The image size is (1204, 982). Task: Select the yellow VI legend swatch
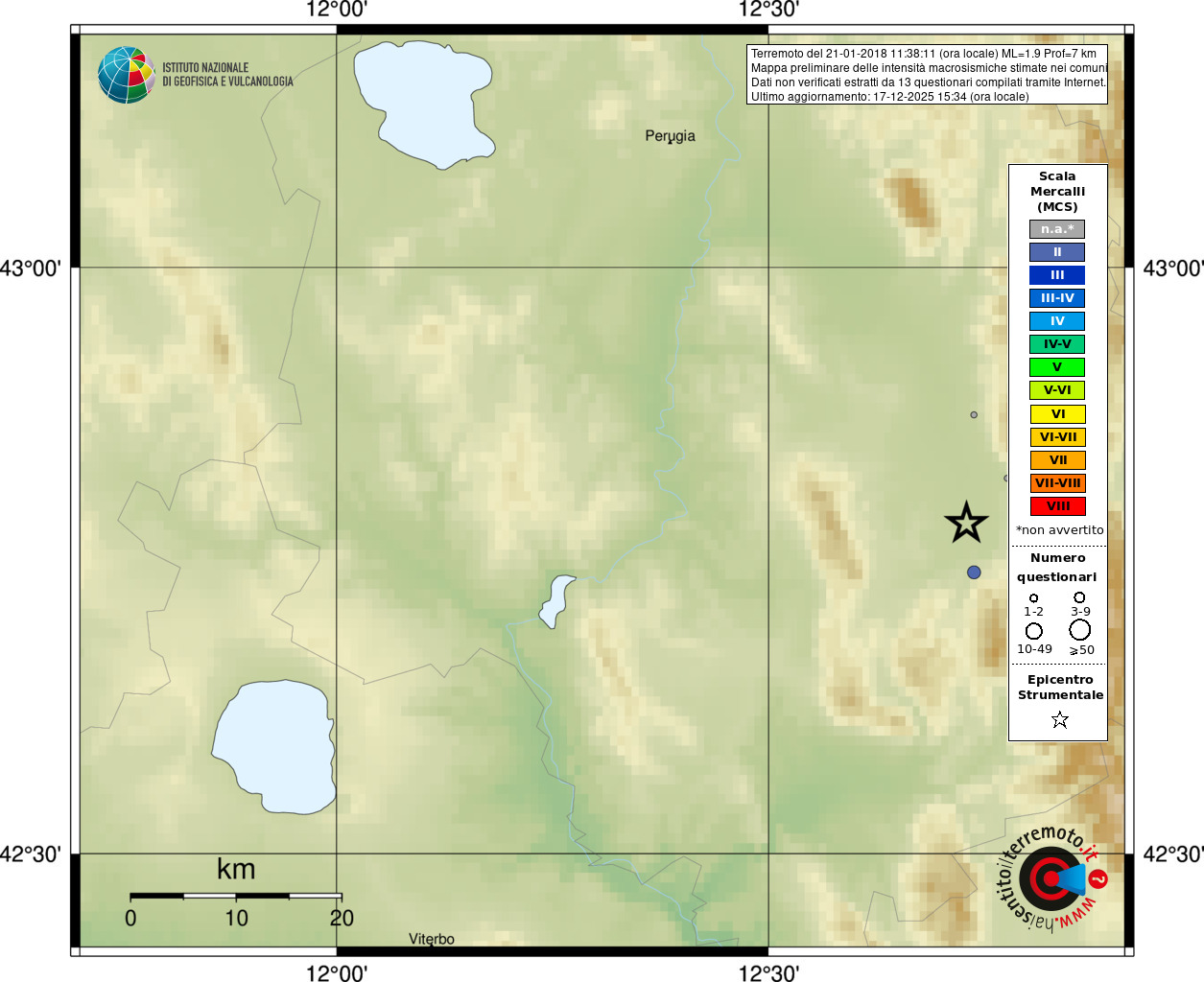[x=1057, y=414]
